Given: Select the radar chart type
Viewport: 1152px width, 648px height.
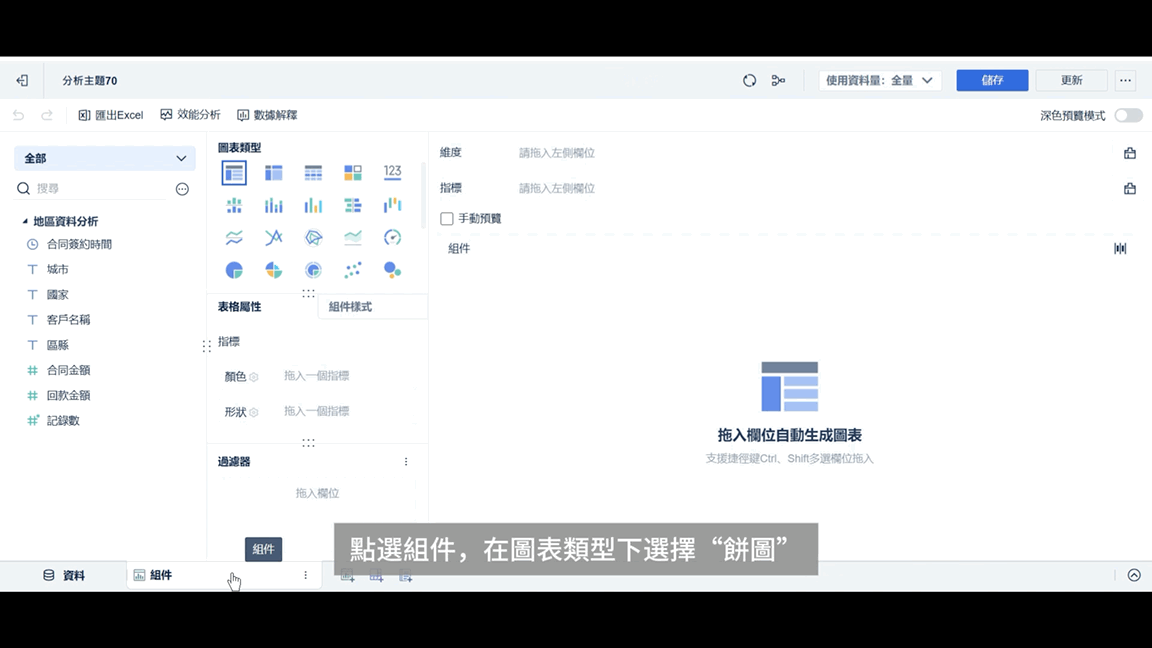Looking at the screenshot, I should [313, 237].
